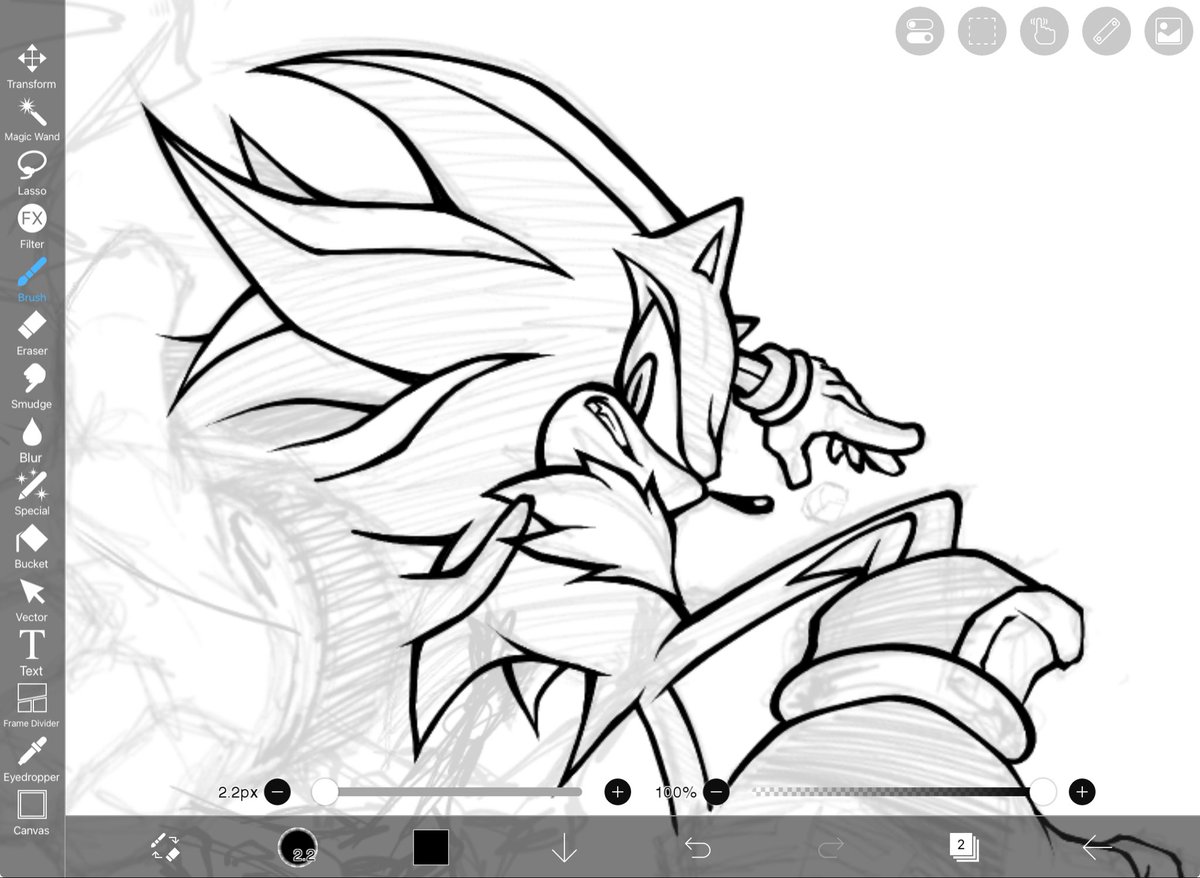Open the ruler tool
Screen dimensions: 1200x878
[1106, 32]
